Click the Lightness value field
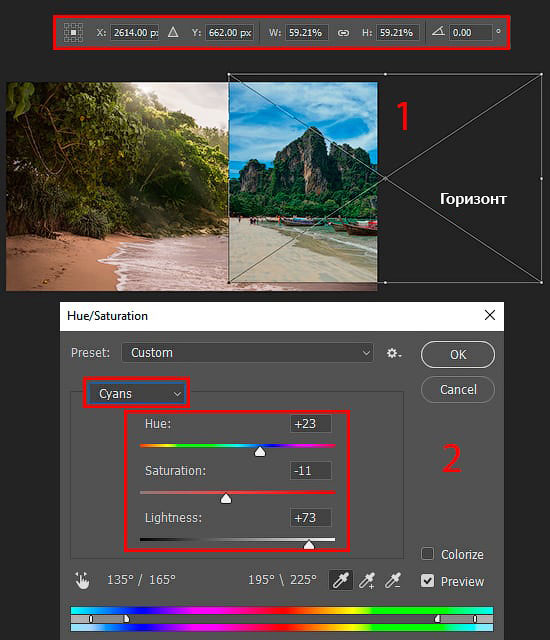This screenshot has height=640, width=550. pyautogui.click(x=310, y=518)
